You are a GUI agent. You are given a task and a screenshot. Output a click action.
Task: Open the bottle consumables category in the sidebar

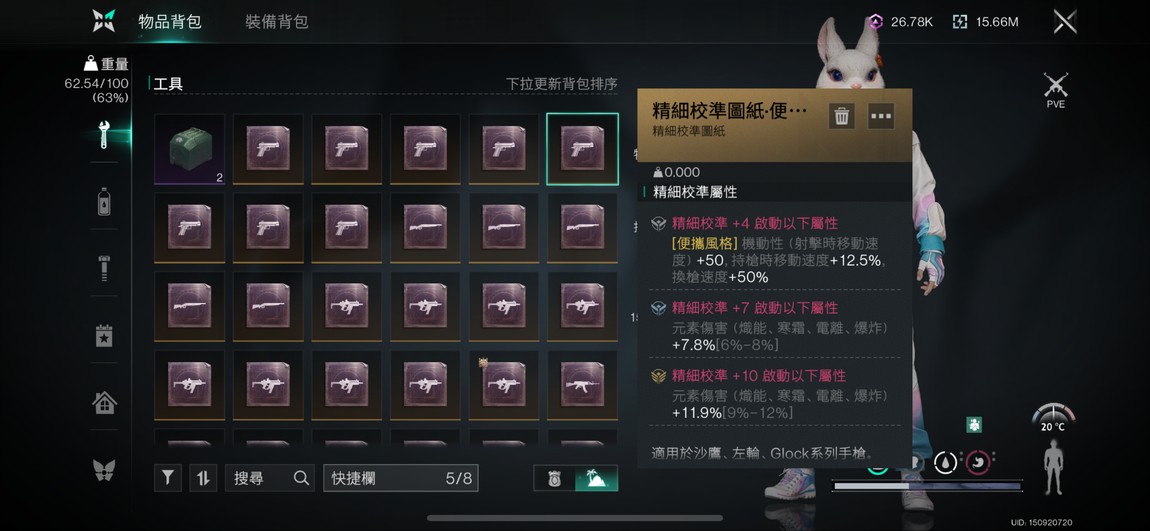103,201
